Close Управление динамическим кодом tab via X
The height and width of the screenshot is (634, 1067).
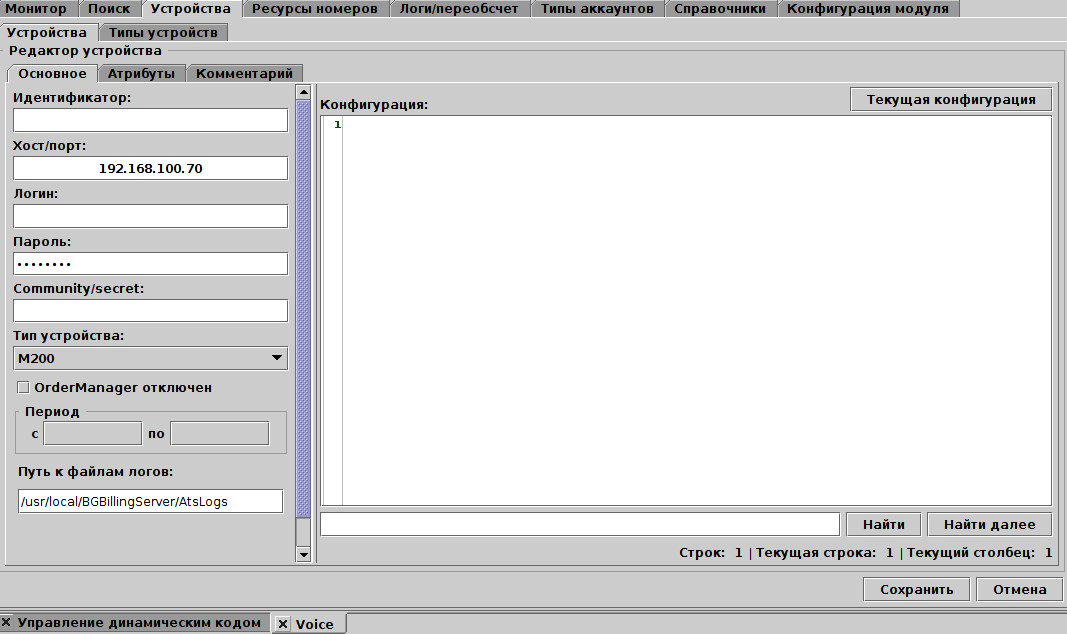(x=7, y=623)
